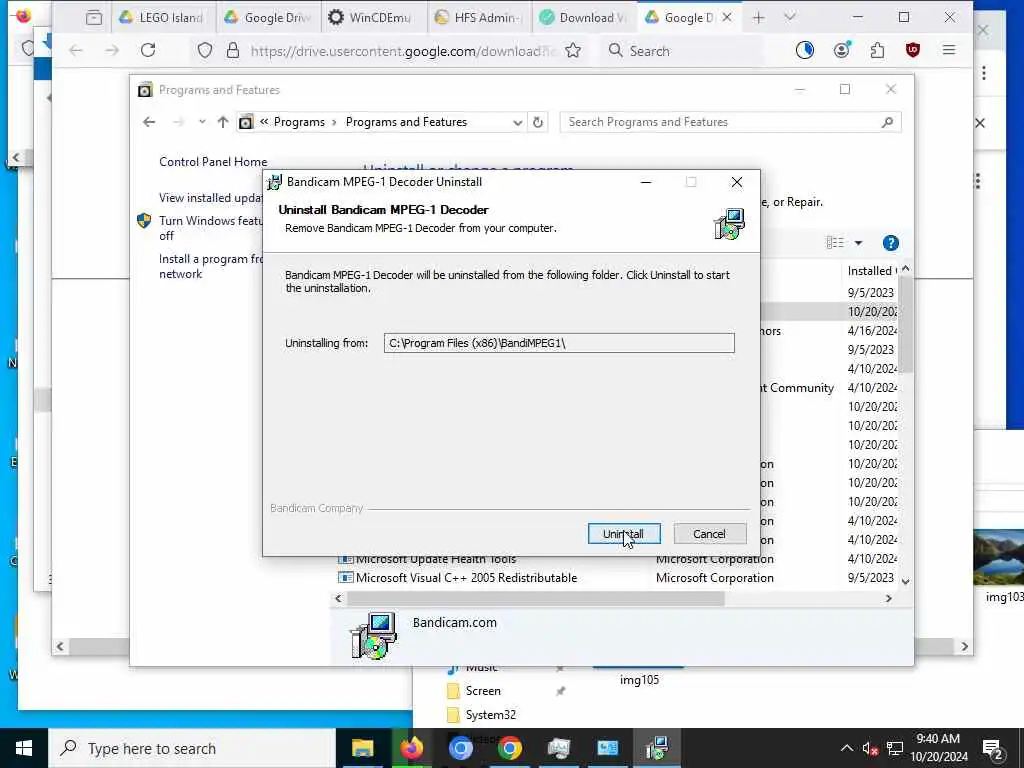Open uBlock Origin extension icon

pos(912,50)
